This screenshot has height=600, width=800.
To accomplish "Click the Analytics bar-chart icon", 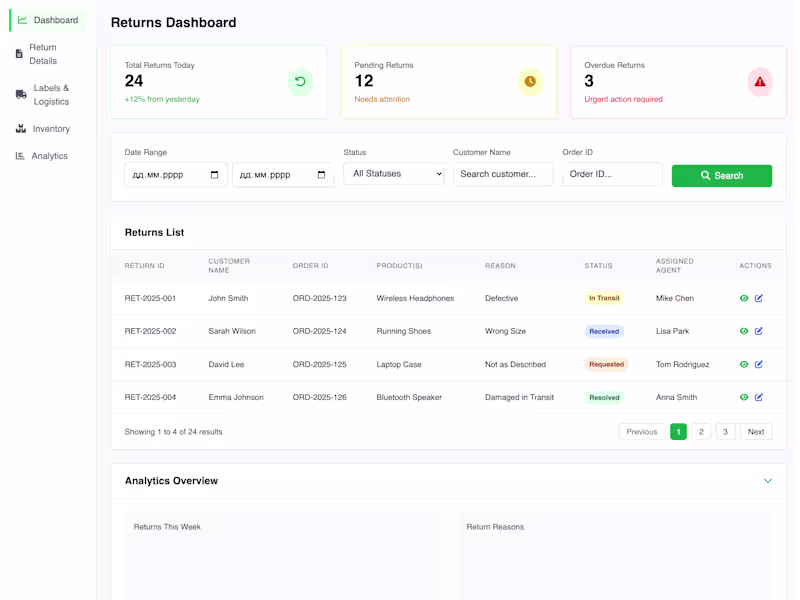I will point(22,155).
